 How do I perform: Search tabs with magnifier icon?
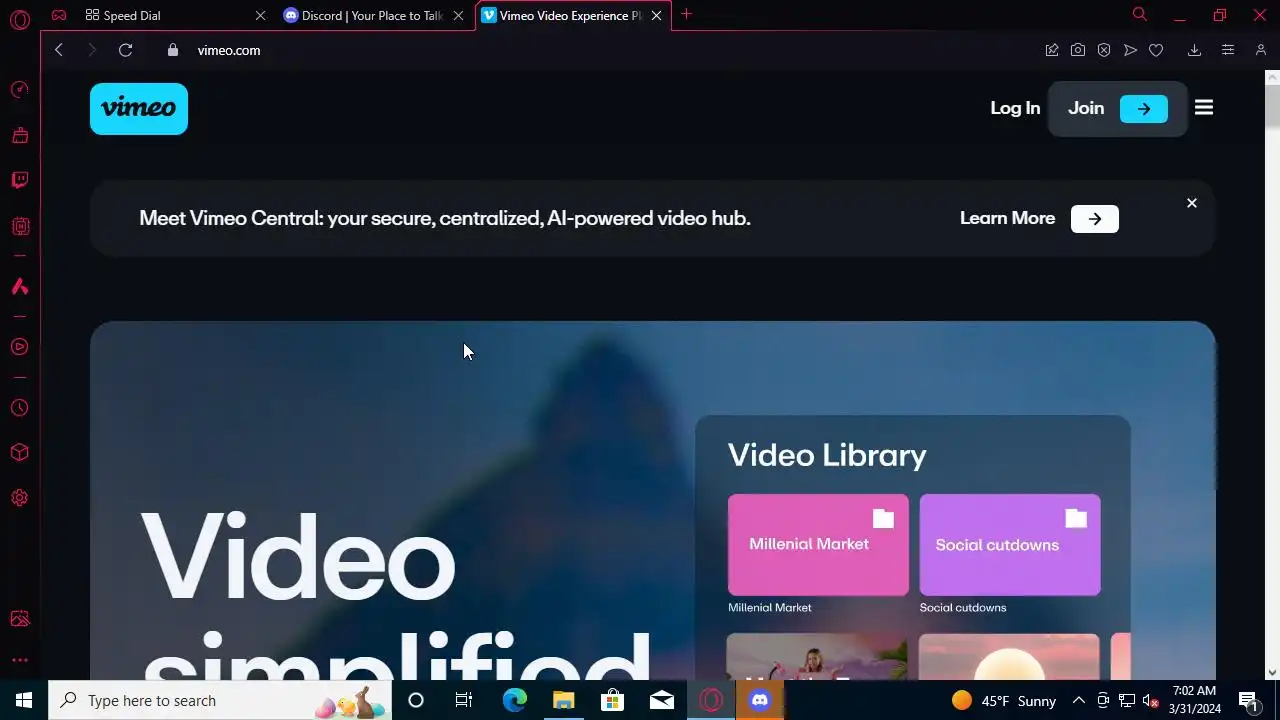pyautogui.click(x=1139, y=14)
